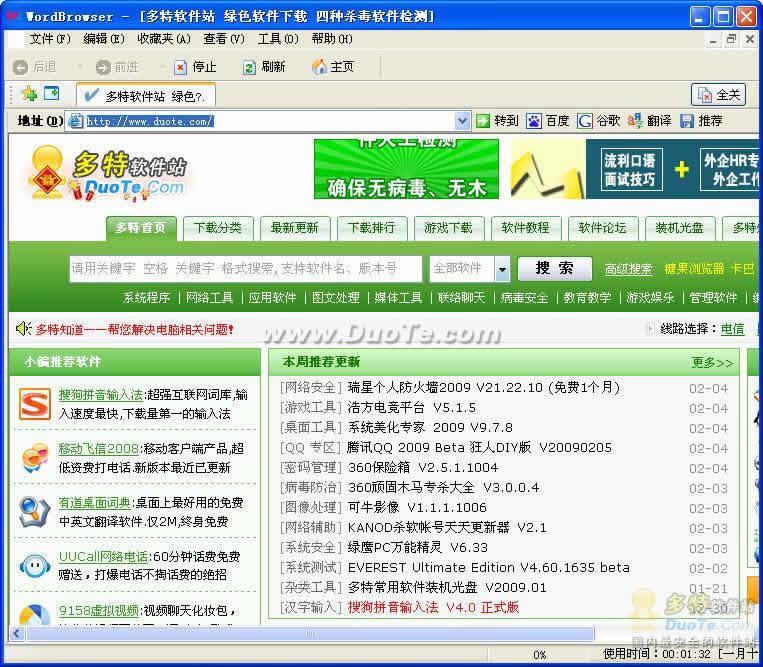Image resolution: width=763 pixels, height=667 pixels.
Task: Click the 翻译 translate icon
Action: pyautogui.click(x=635, y=121)
